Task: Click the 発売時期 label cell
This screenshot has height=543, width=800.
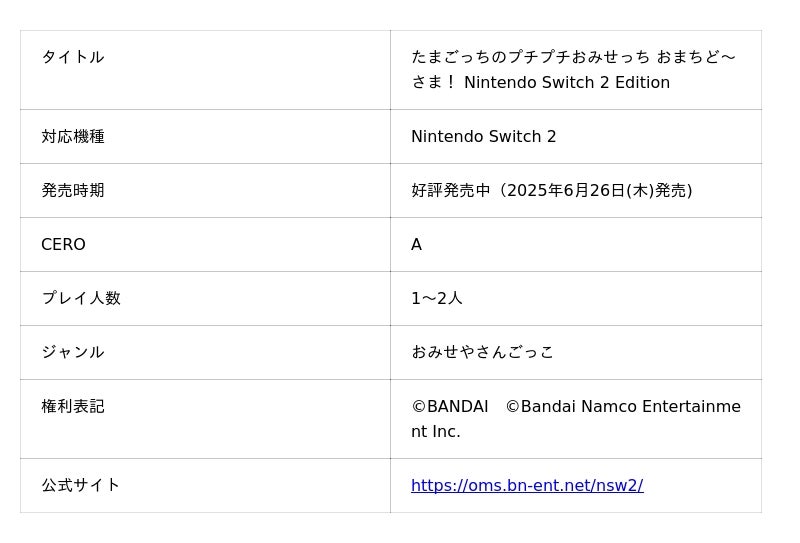Action: tap(73, 191)
